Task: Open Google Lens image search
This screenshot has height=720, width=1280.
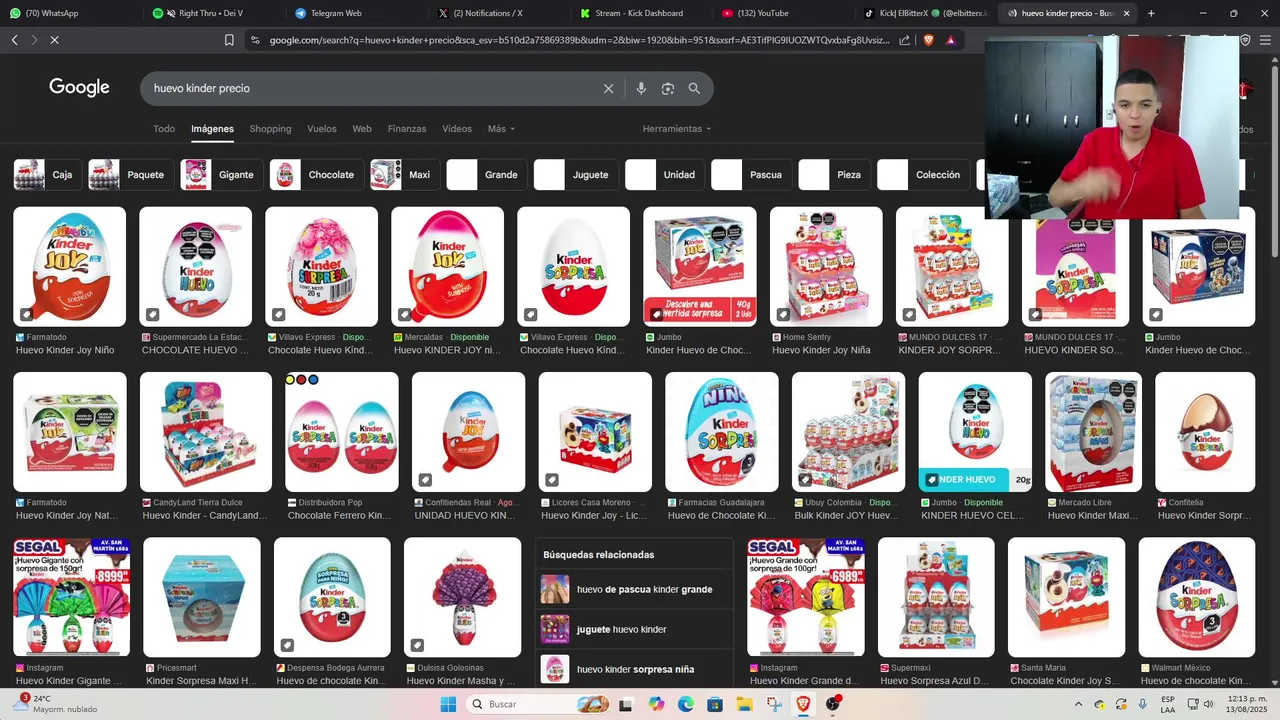Action: (668, 88)
